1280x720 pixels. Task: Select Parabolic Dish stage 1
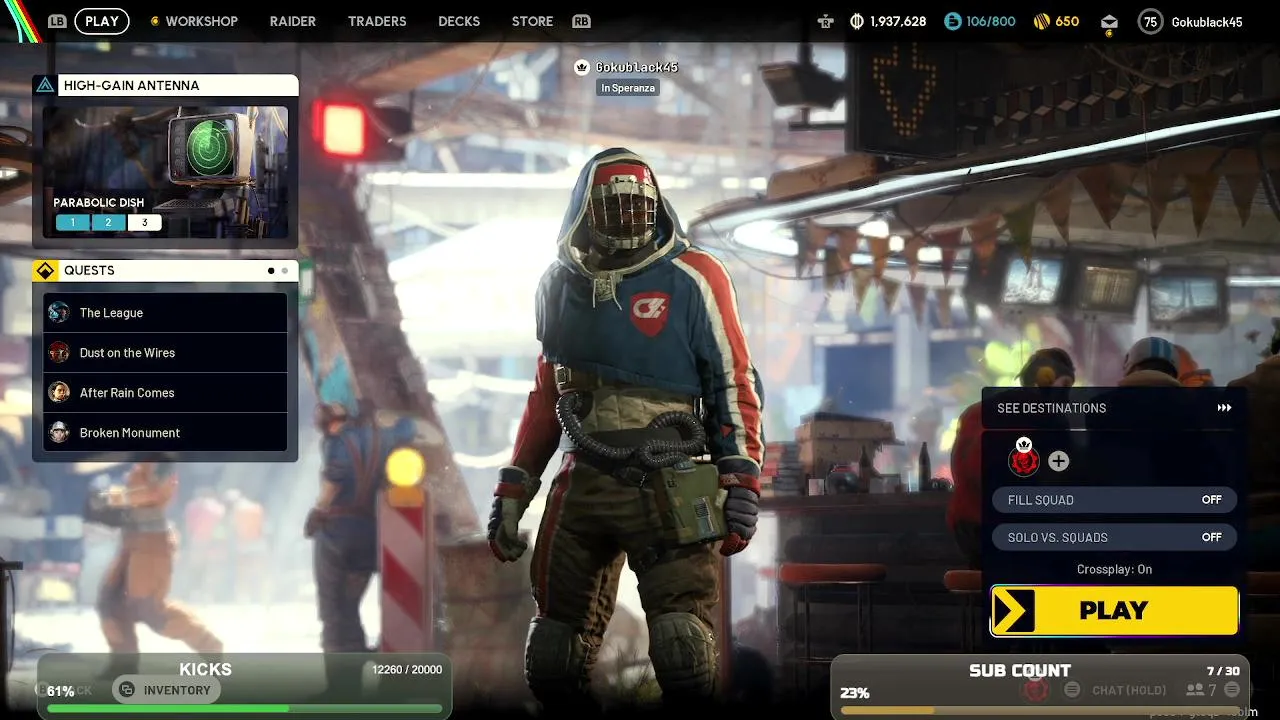point(72,222)
